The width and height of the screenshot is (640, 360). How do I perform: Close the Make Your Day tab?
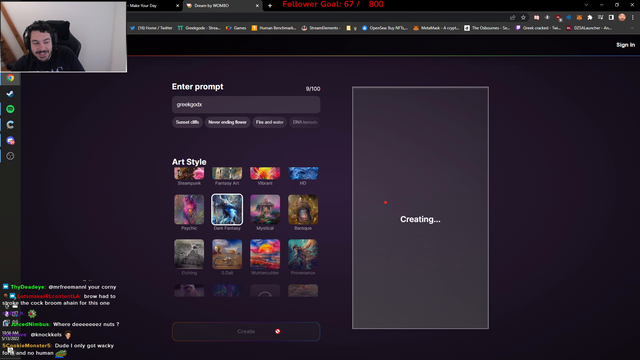[x=178, y=6]
